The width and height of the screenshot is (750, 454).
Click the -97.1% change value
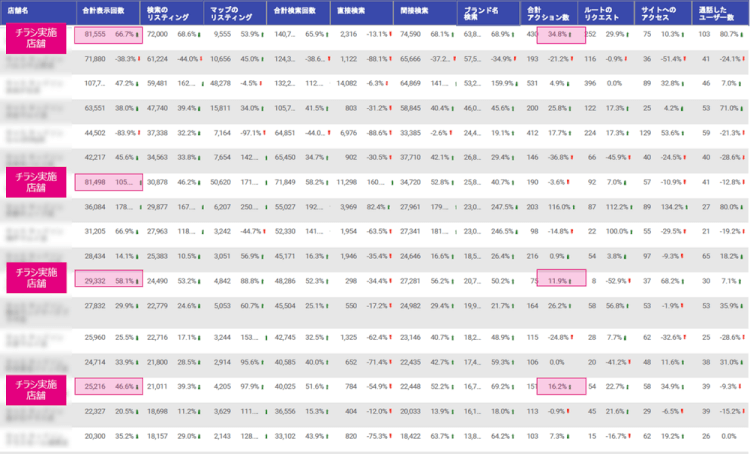(252, 133)
